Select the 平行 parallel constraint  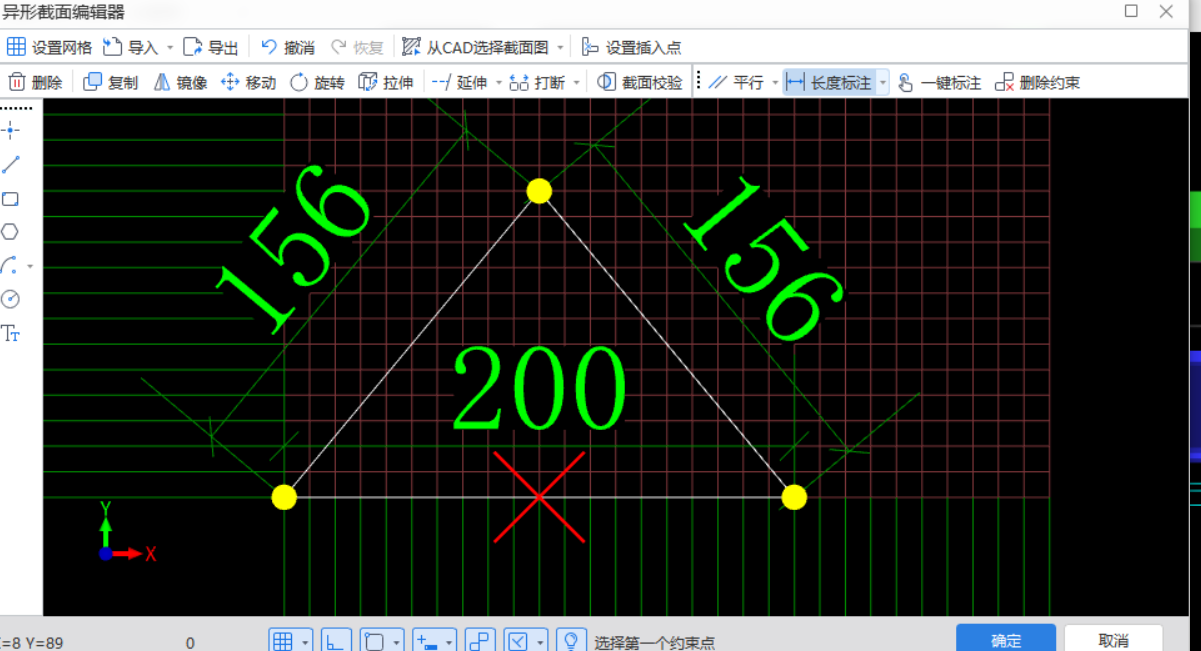tap(736, 82)
